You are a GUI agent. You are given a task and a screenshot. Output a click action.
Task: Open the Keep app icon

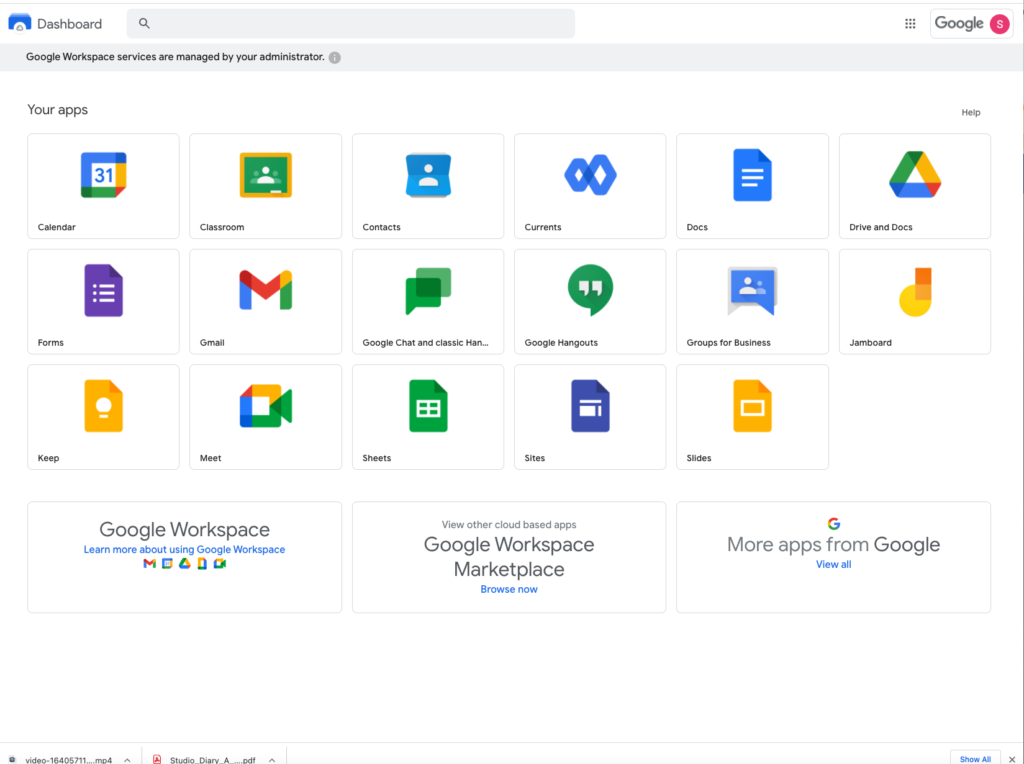(x=103, y=406)
